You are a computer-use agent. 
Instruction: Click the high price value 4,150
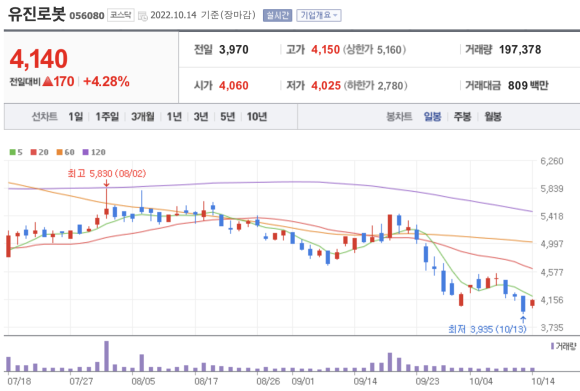pos(326,50)
